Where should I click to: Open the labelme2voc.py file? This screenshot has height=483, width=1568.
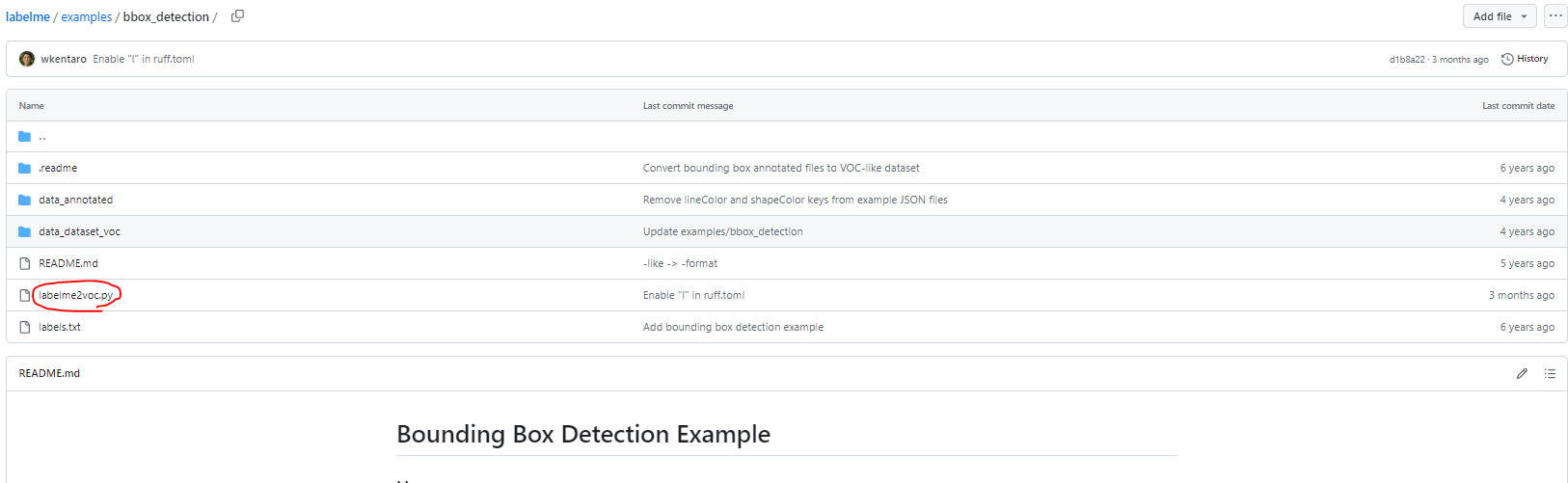click(75, 295)
